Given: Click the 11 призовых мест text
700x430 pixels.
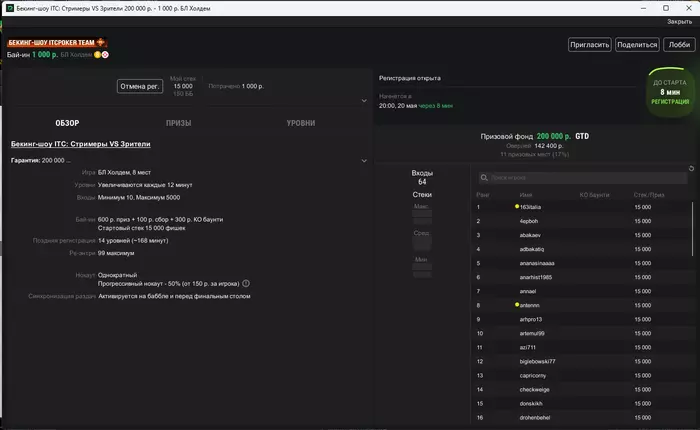Looking at the screenshot, I should coord(534,154).
